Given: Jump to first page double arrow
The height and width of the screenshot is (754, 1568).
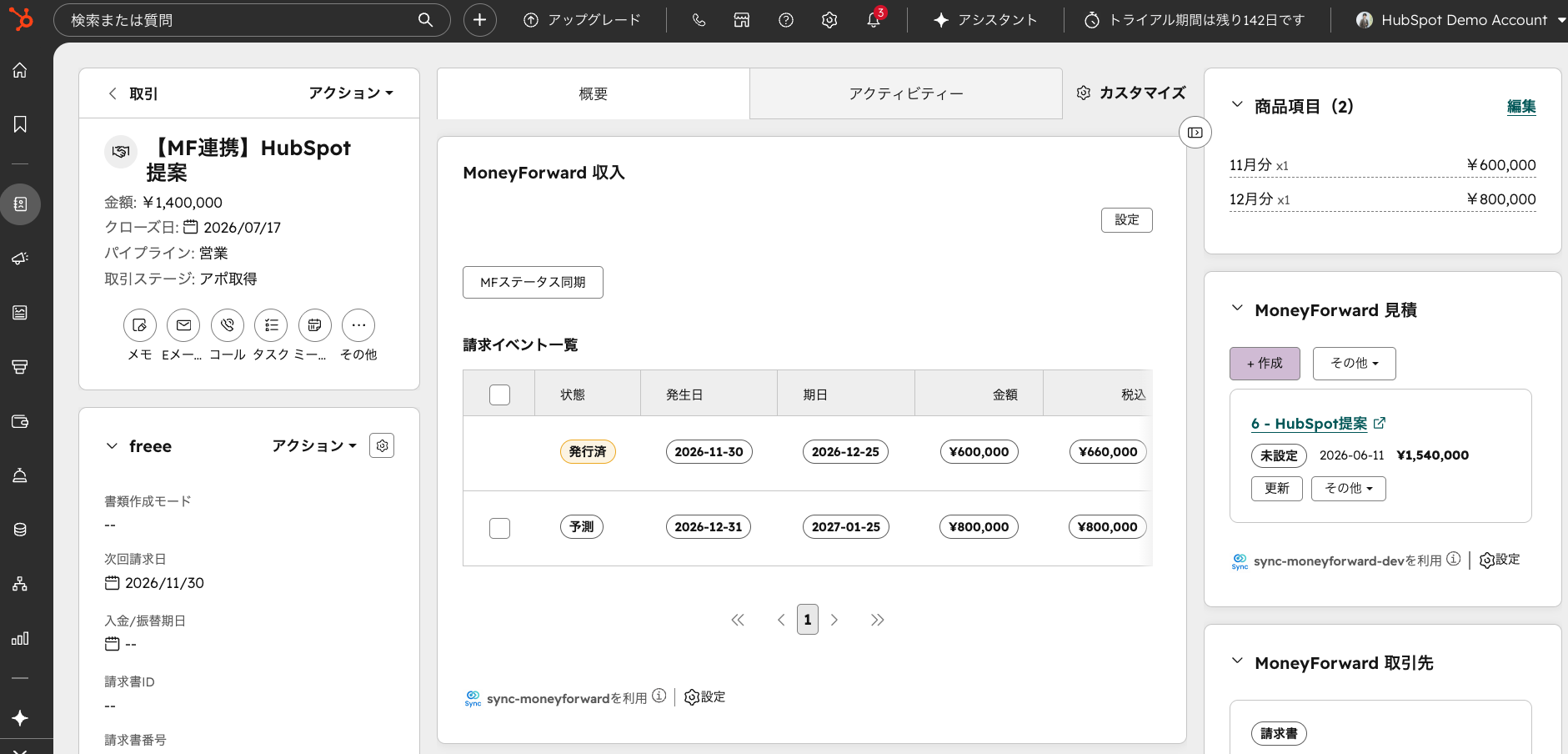Looking at the screenshot, I should tap(738, 620).
